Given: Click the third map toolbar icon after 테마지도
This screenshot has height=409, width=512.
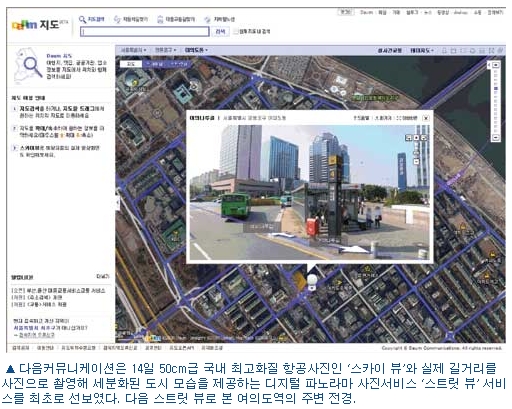Looking at the screenshot, I should (463, 51).
